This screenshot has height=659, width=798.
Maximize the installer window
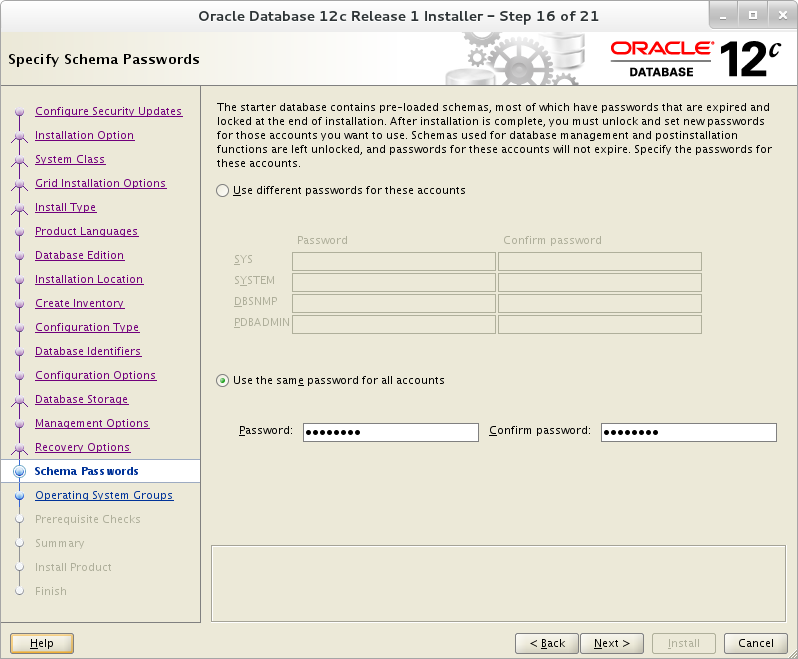[753, 16]
